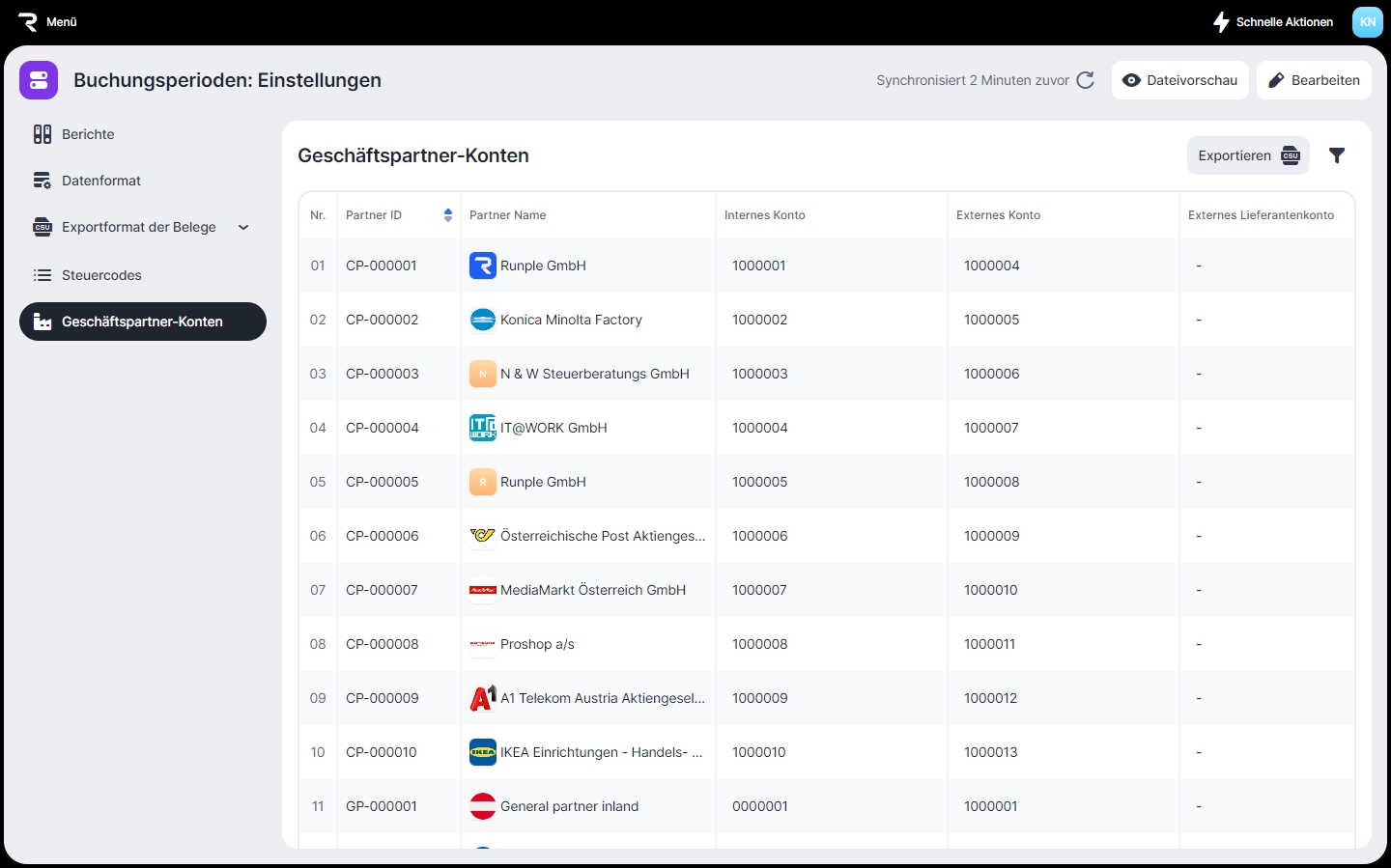Screen dimensions: 1391x868
Task: Click internal account 1000003 cell
Action: pos(760,374)
